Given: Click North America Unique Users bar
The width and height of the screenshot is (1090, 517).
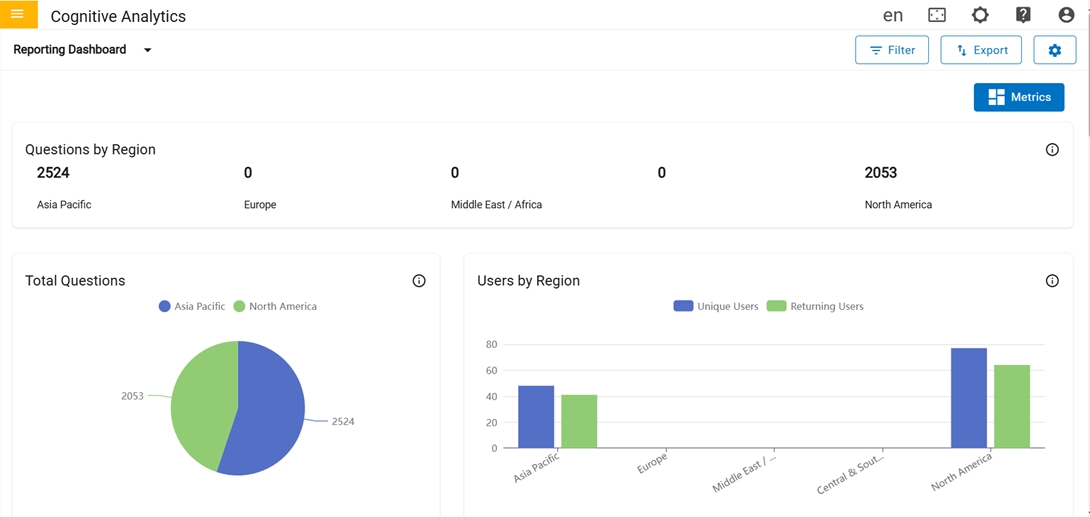Looking at the screenshot, I should [x=969, y=398].
